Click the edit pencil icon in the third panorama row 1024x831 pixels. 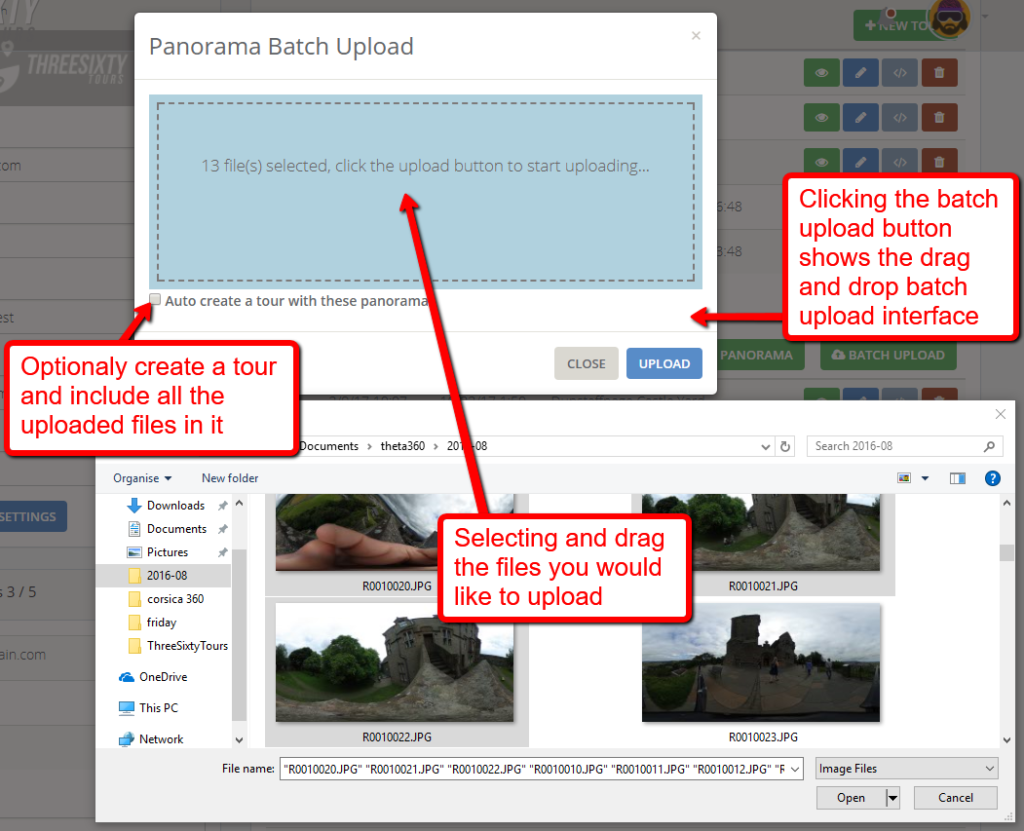[861, 161]
